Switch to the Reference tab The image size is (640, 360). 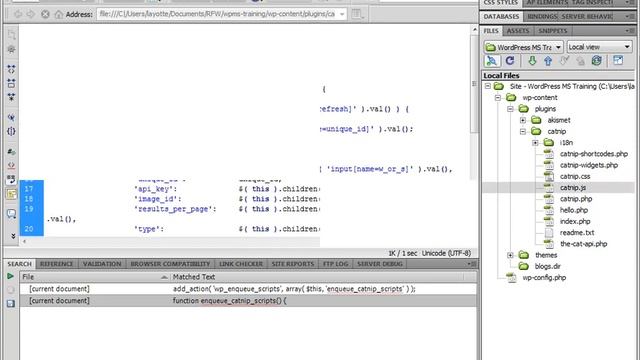point(56,264)
